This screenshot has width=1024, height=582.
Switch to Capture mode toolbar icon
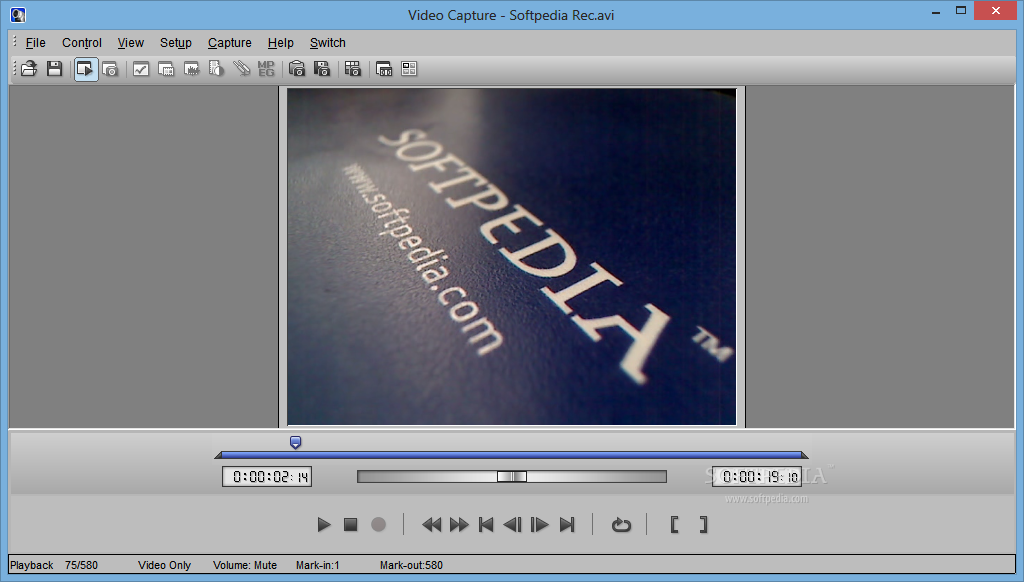pos(110,69)
